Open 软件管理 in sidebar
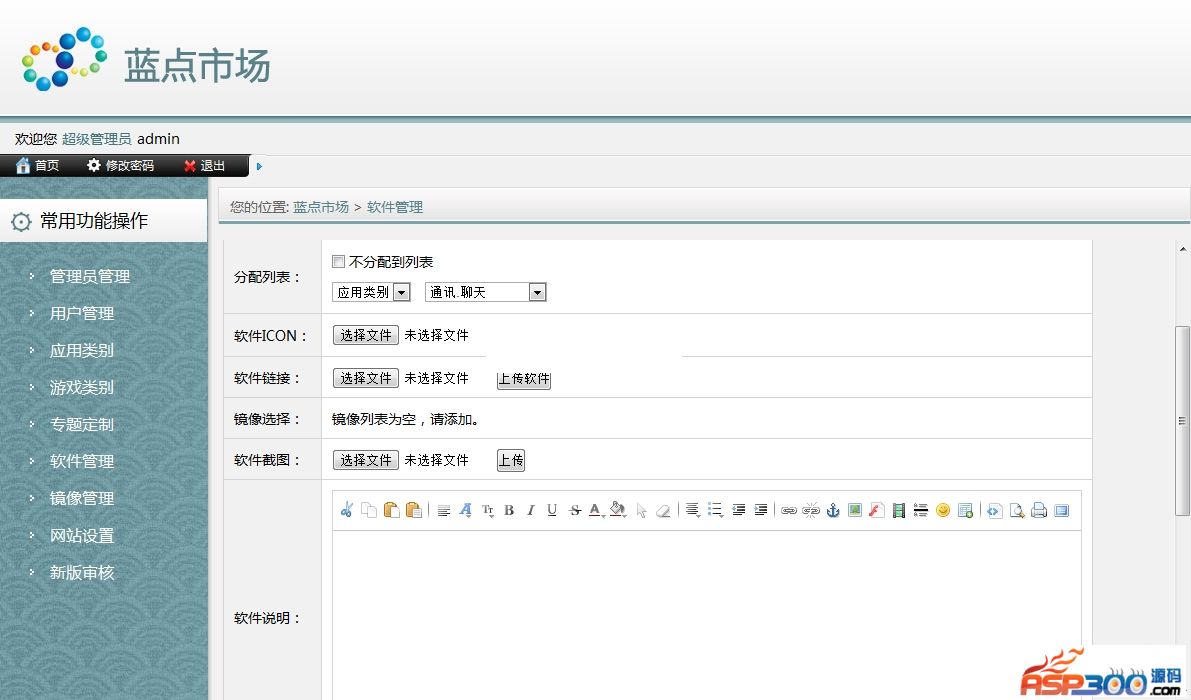The image size is (1191, 700). (x=82, y=462)
